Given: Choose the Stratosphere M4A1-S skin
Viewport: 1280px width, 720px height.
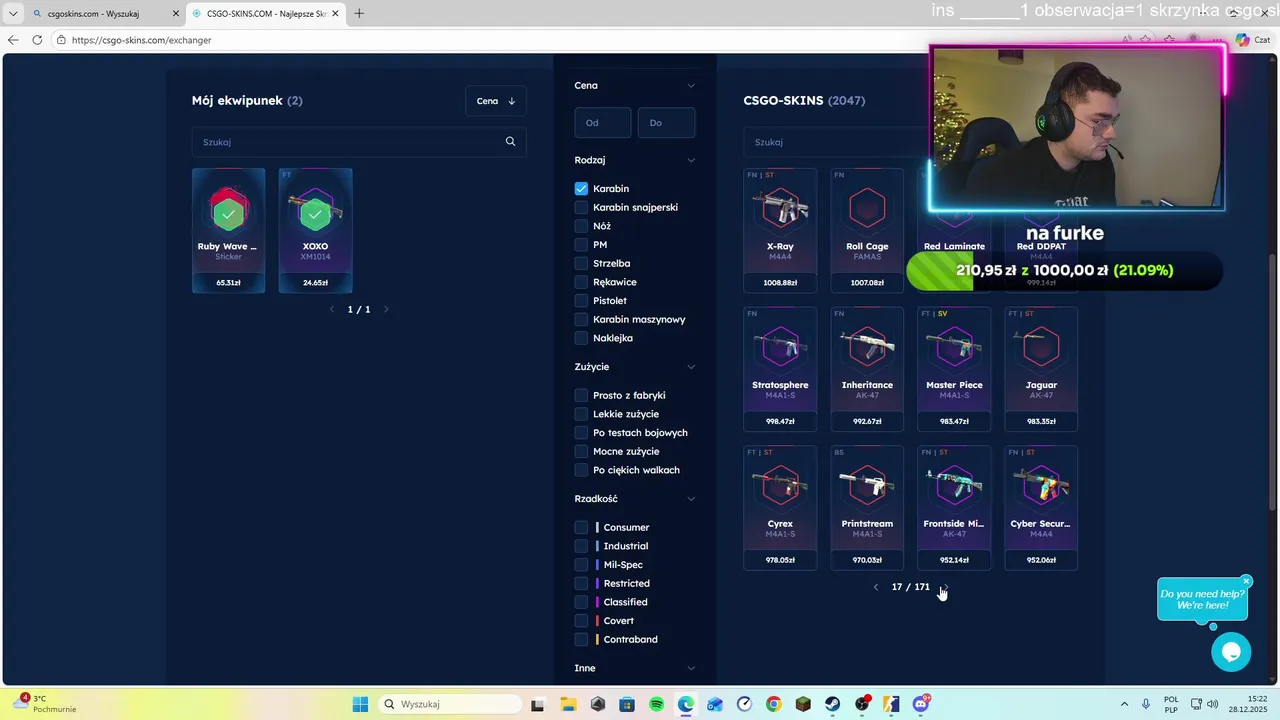Looking at the screenshot, I should click(x=780, y=369).
